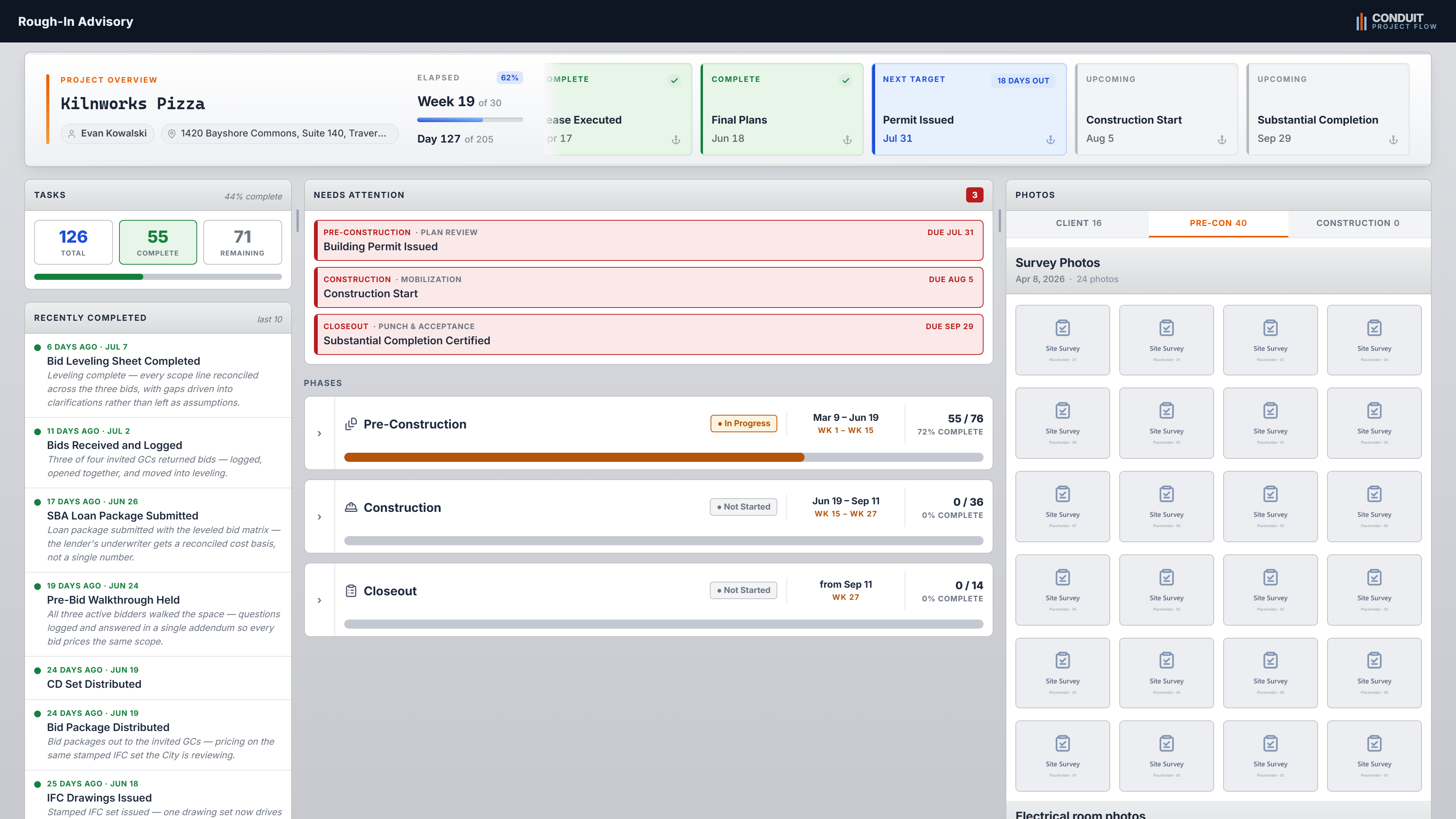
Task: Open the Permit Issued next target card
Action: 969,109
